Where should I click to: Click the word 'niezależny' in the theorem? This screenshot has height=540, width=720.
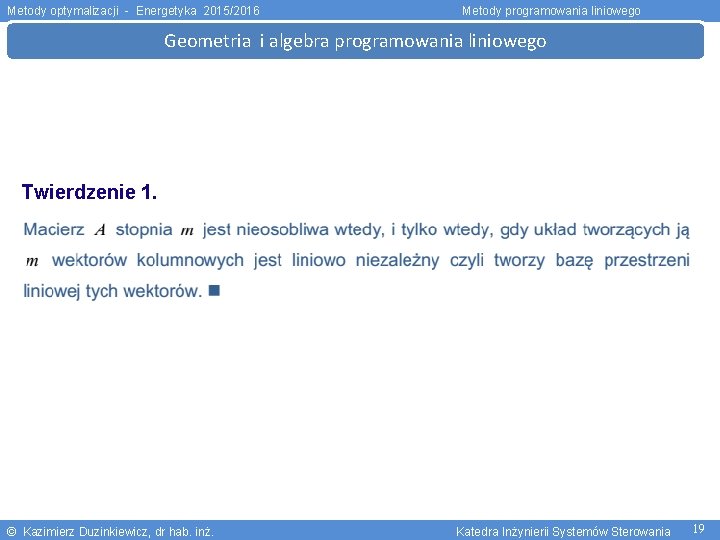click(x=397, y=260)
